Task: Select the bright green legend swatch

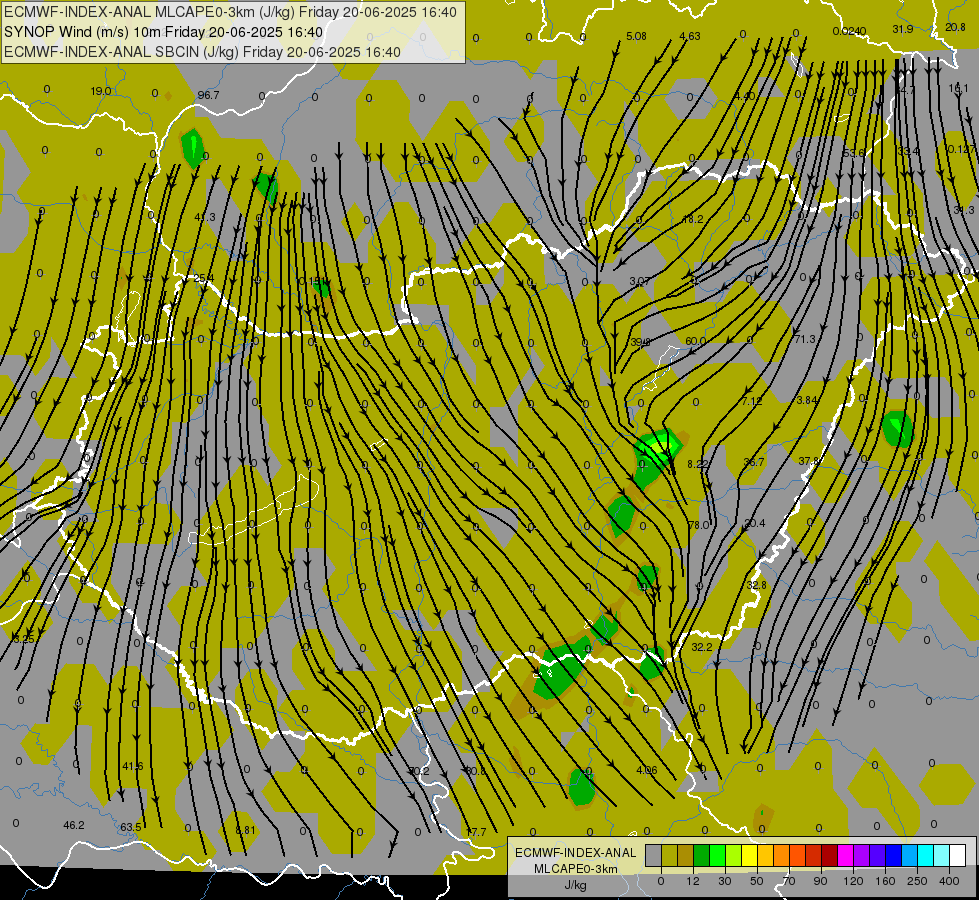Action: tap(718, 855)
